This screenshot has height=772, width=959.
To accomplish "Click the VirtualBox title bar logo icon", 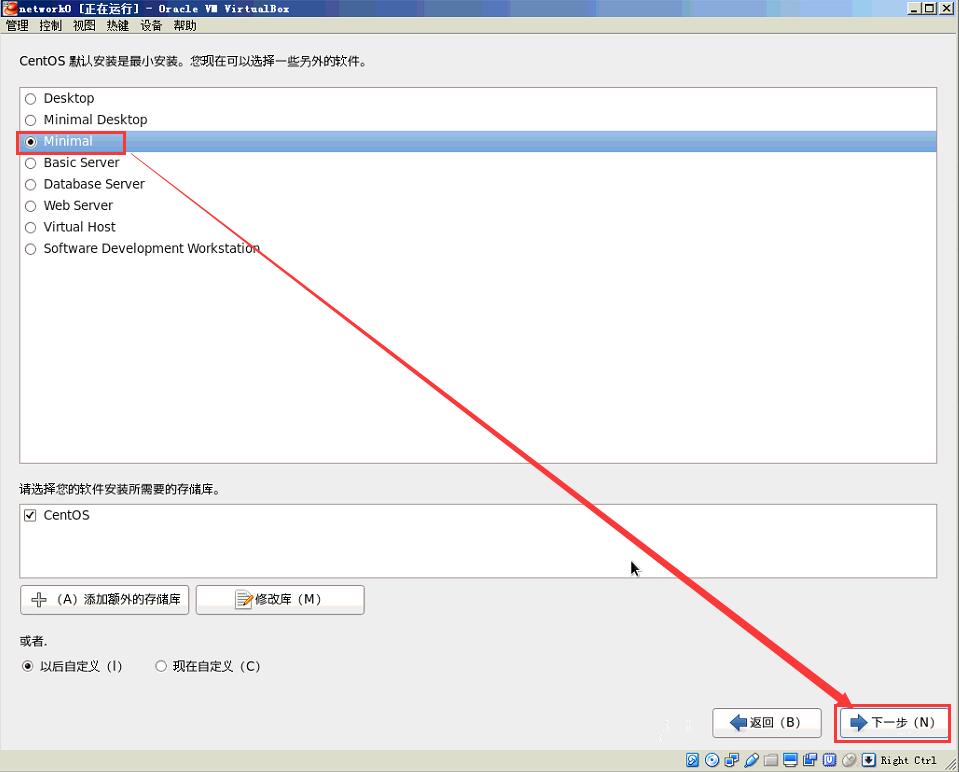I will click(x=10, y=8).
